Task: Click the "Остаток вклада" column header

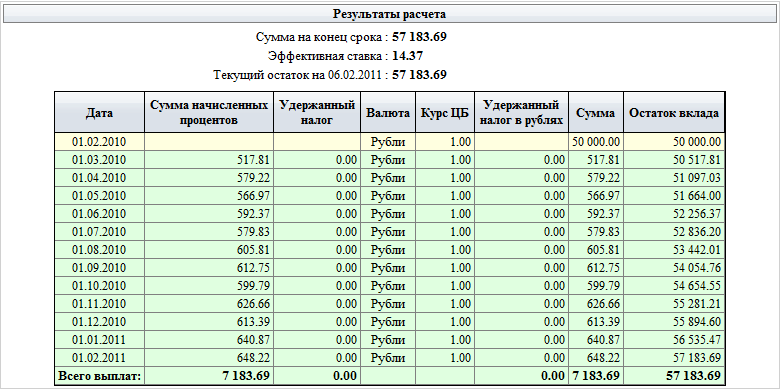Action: click(x=674, y=113)
